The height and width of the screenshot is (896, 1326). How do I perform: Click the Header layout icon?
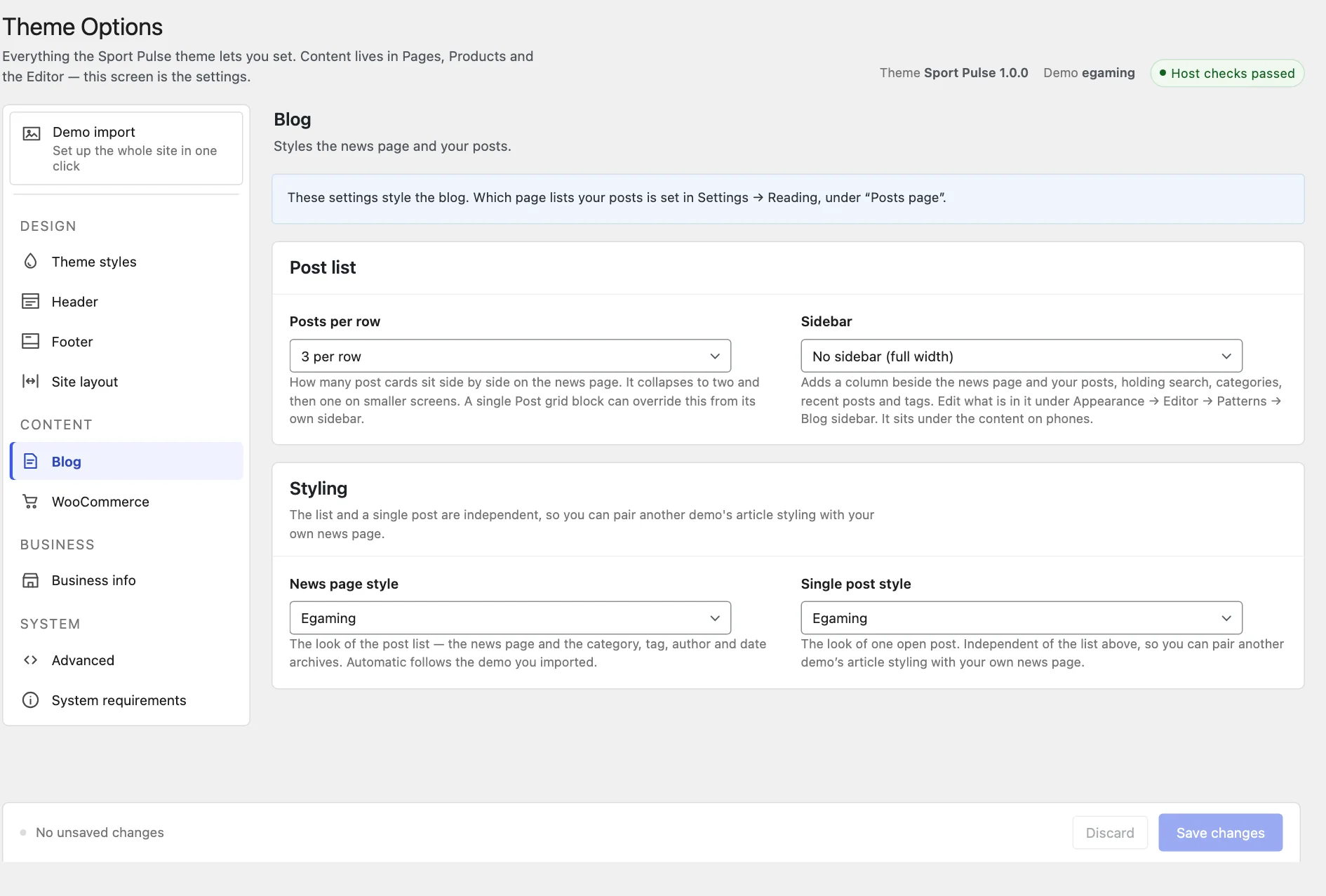[30, 301]
